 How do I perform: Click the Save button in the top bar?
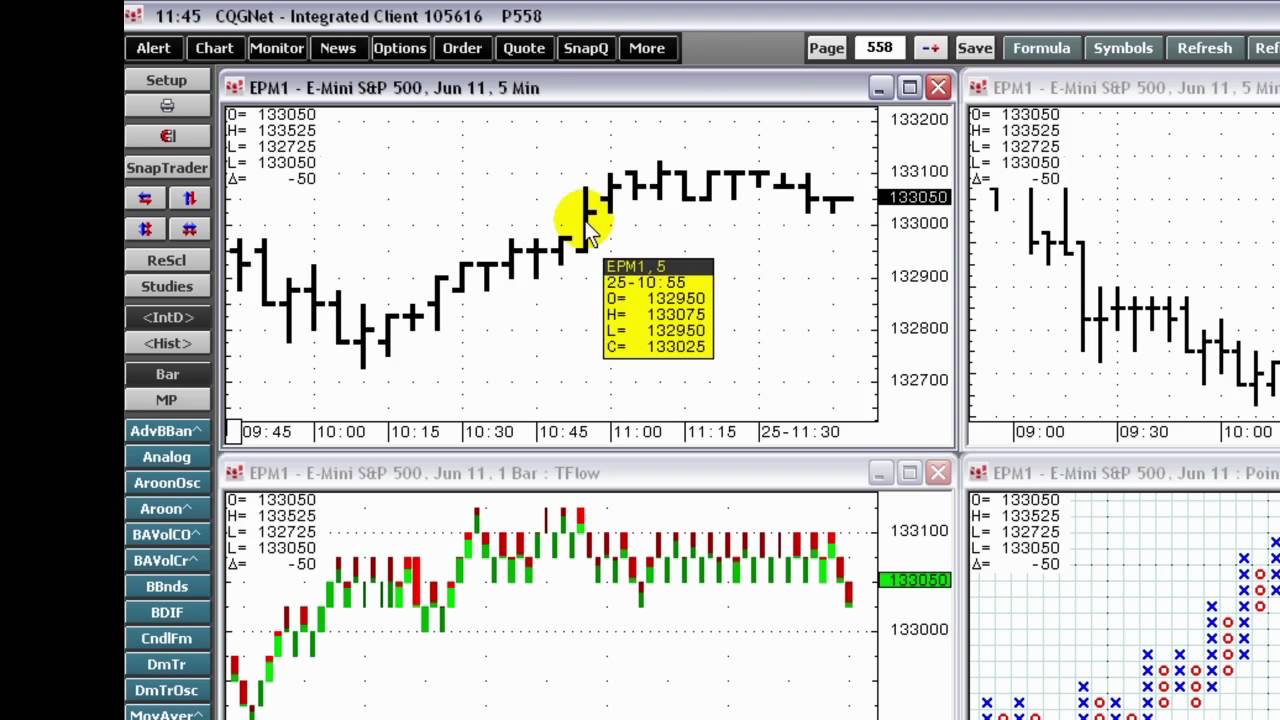(974, 48)
